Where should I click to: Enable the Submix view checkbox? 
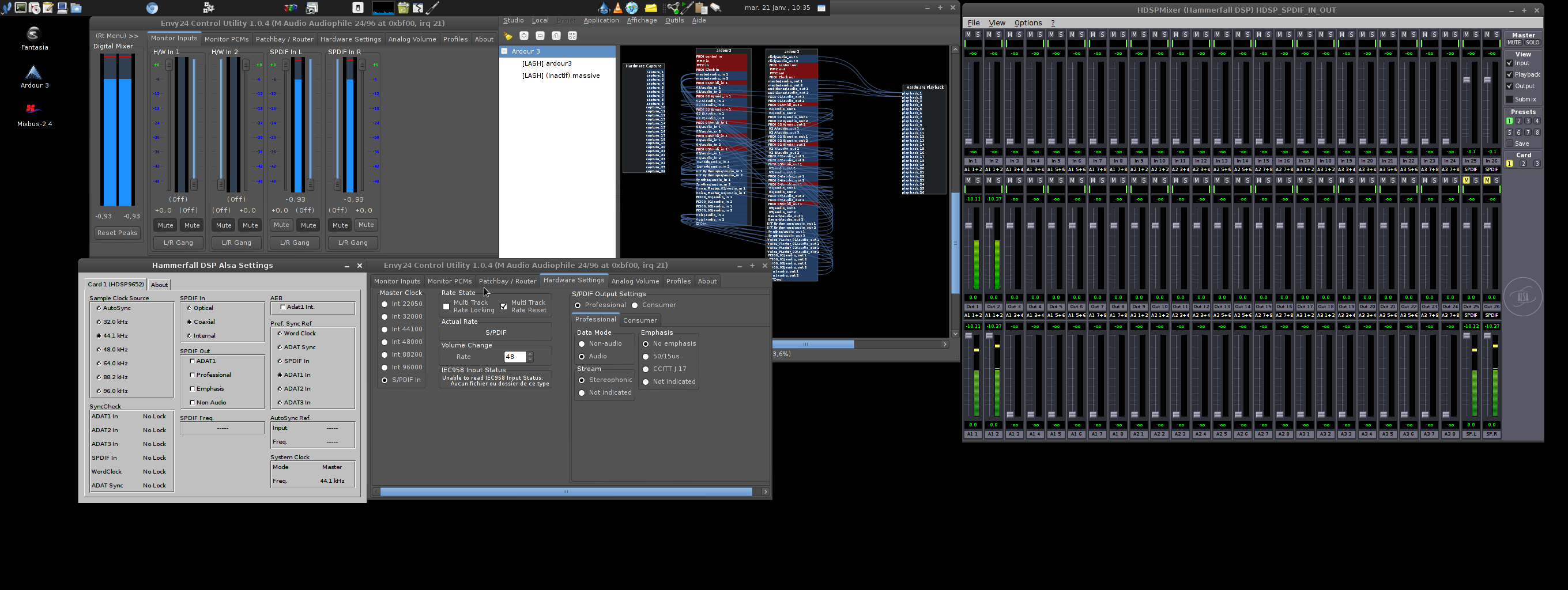tap(1510, 99)
